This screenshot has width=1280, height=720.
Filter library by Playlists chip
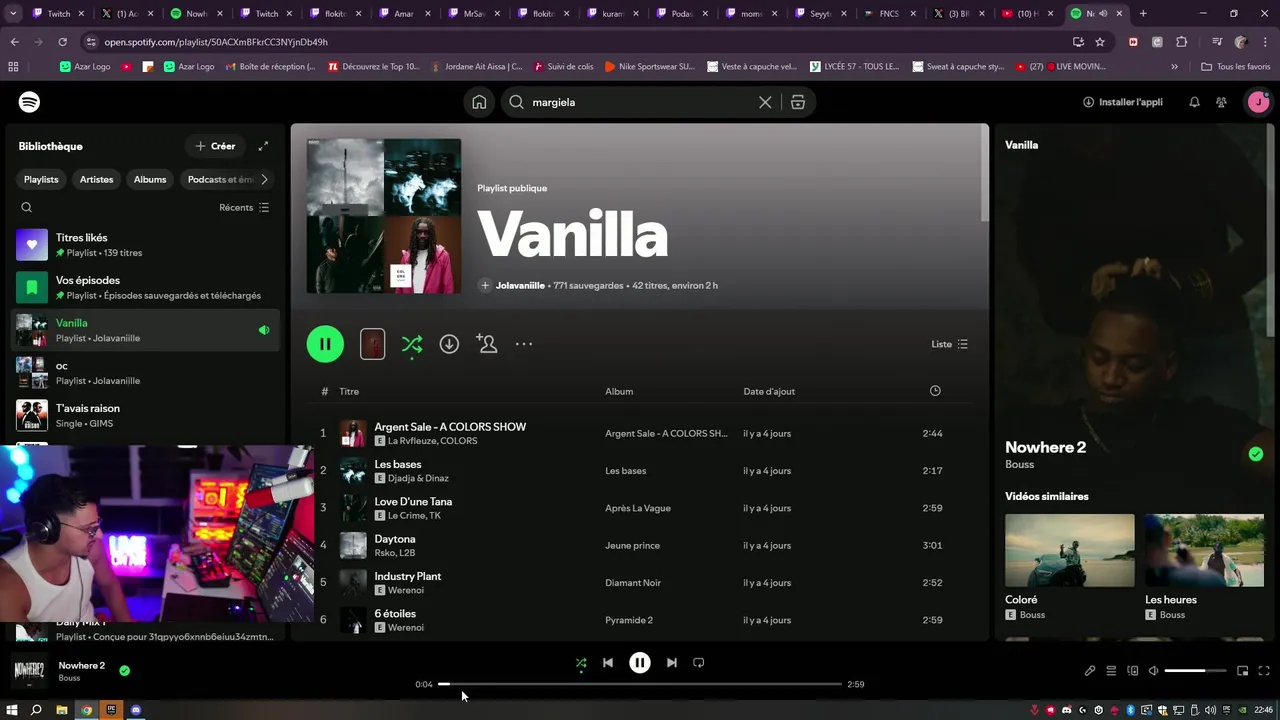click(41, 179)
